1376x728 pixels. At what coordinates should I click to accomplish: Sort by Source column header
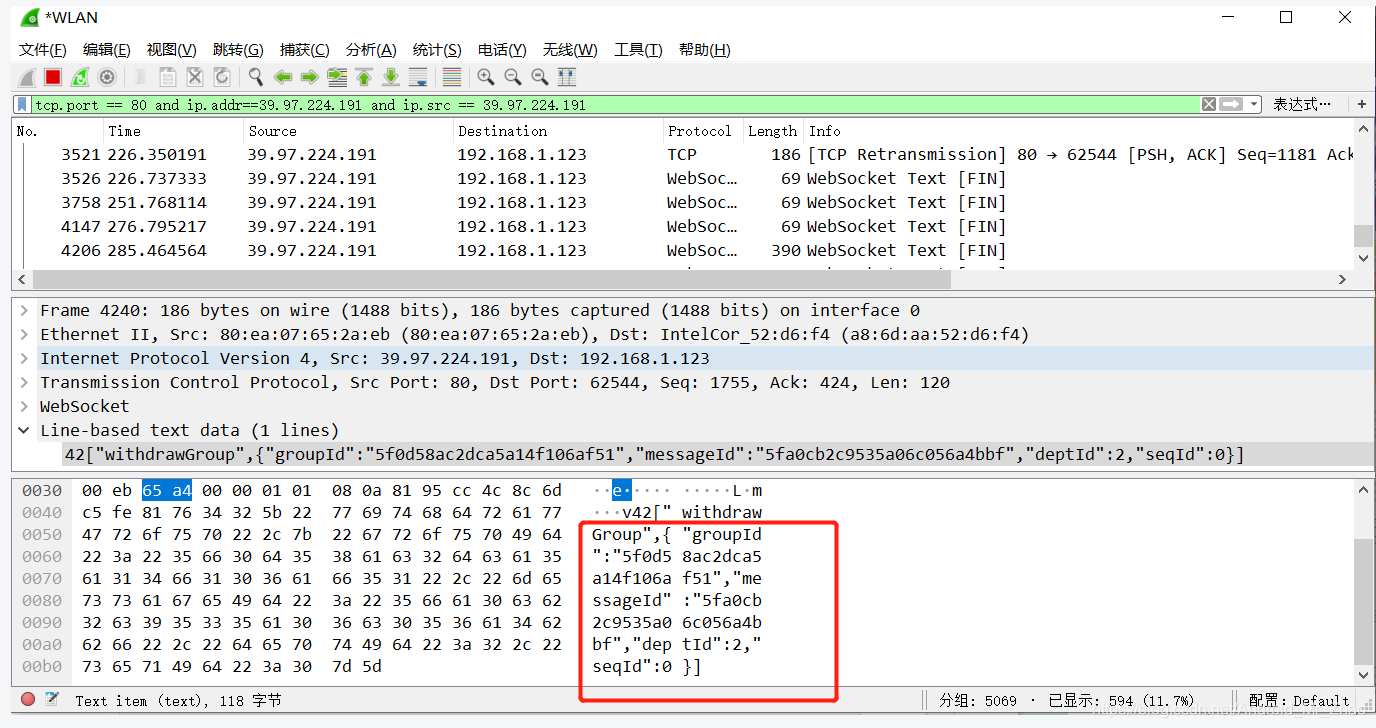coord(349,131)
